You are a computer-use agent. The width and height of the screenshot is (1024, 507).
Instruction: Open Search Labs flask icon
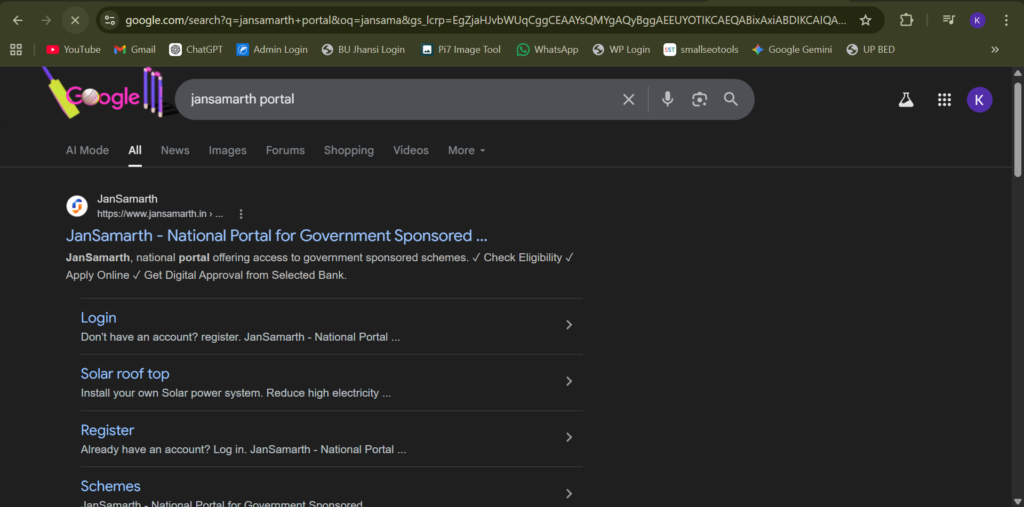[x=905, y=99]
